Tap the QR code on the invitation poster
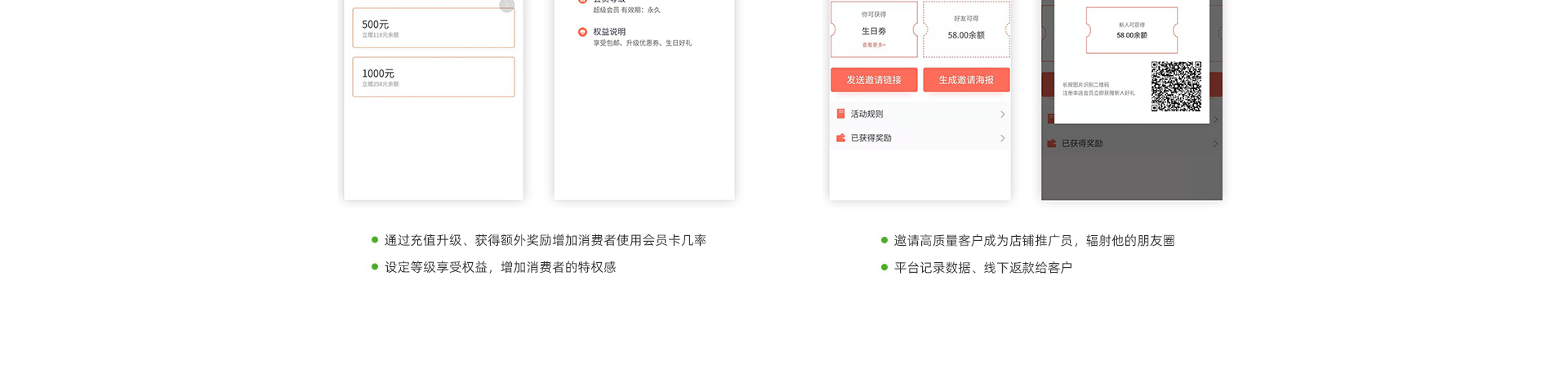 (x=1176, y=86)
